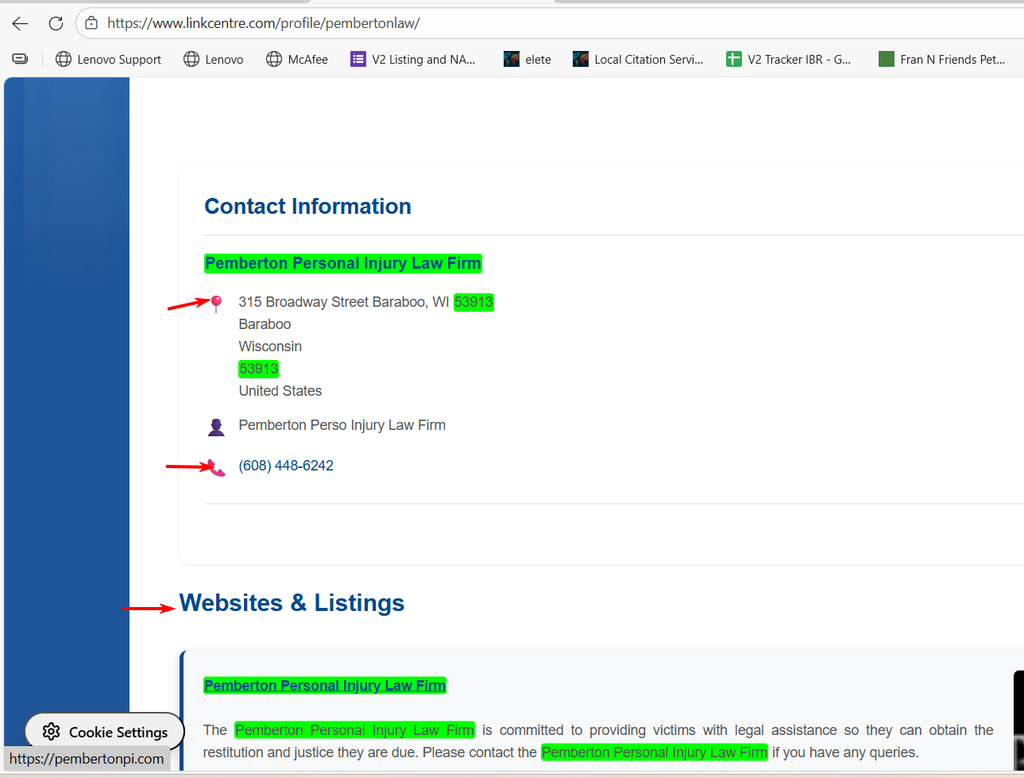Open Fran N Friends Pet bookmark
The height and width of the screenshot is (778, 1024).
point(942,59)
